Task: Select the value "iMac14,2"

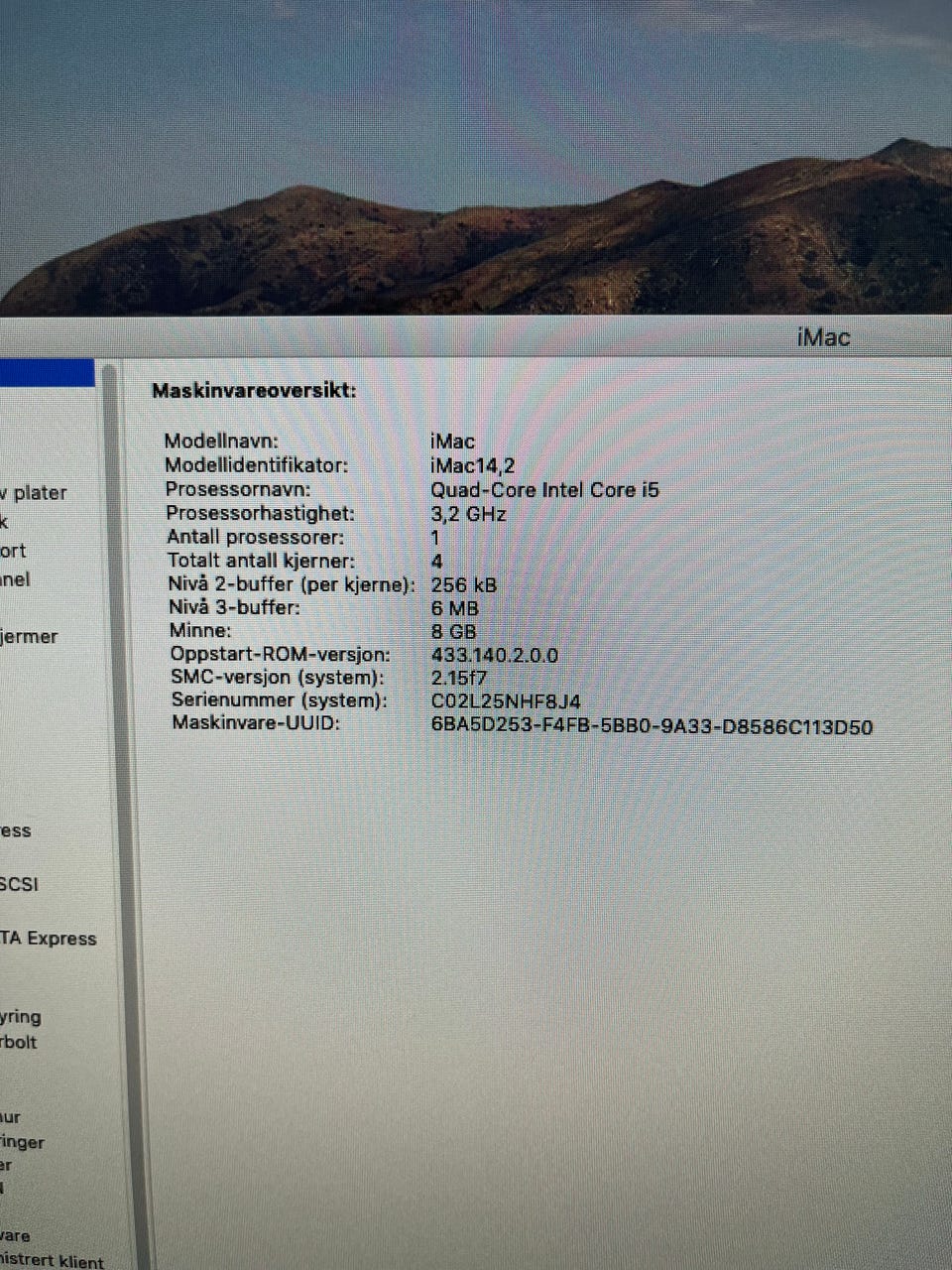Action: tap(473, 465)
